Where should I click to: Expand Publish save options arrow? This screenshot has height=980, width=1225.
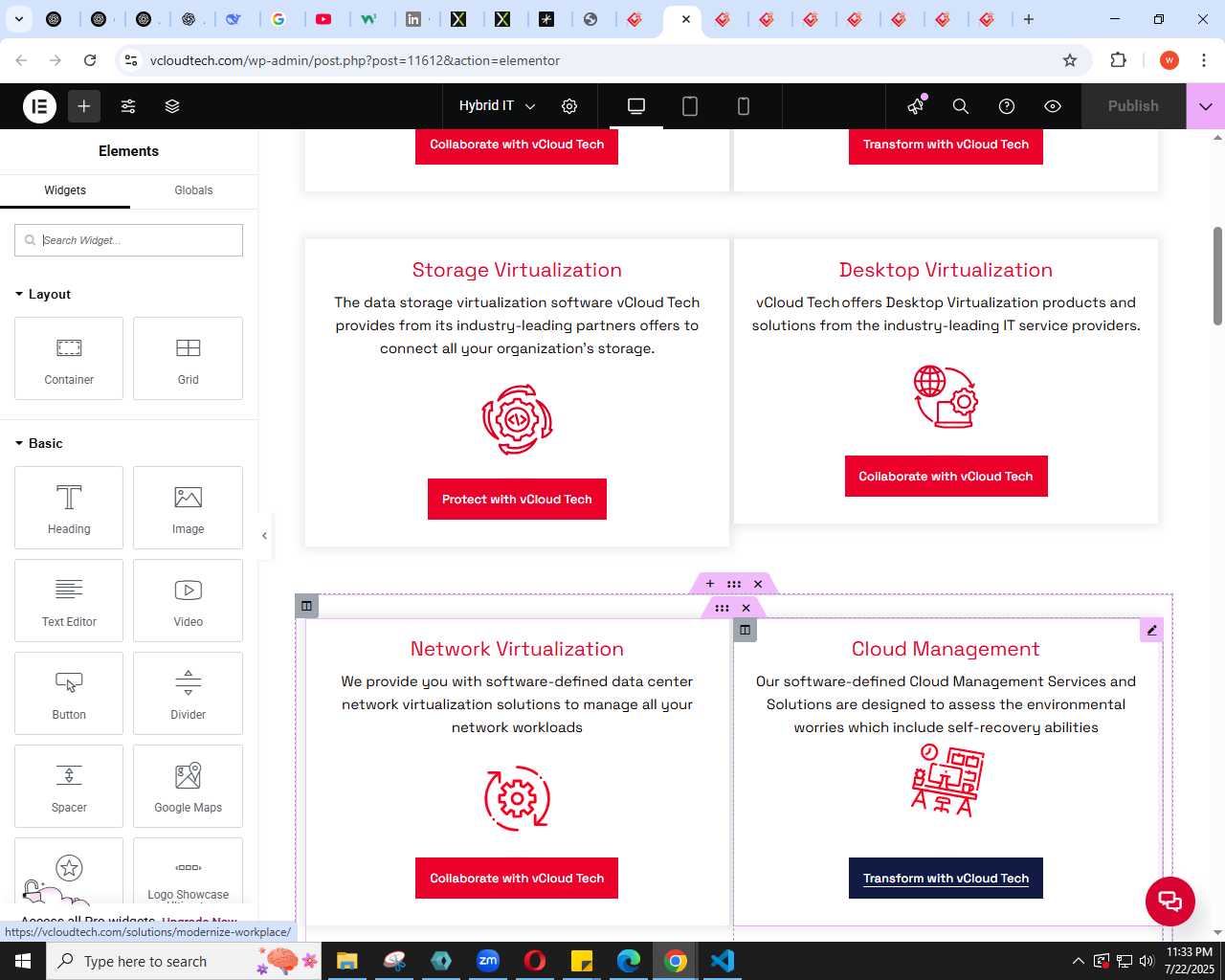pos(1206,106)
